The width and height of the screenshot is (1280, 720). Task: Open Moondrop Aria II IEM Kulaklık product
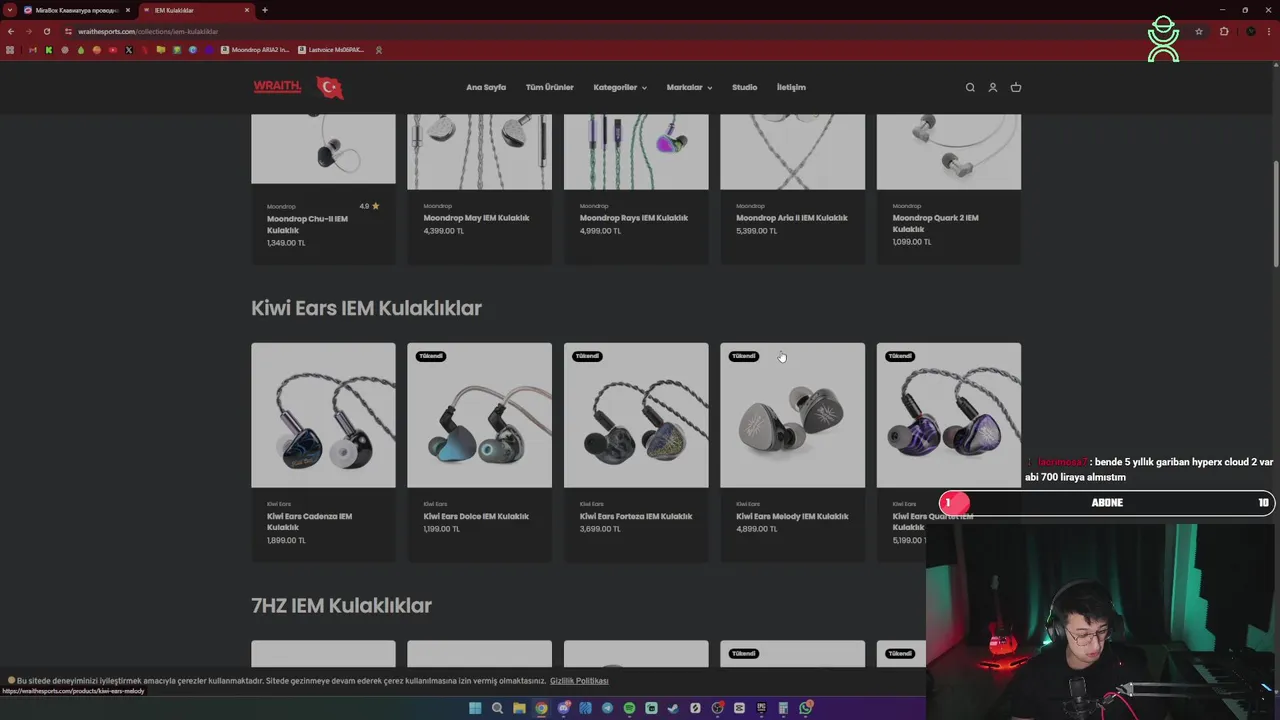[x=792, y=218]
